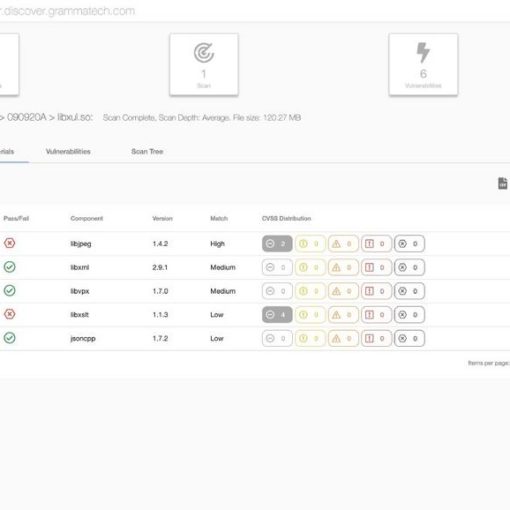Click version 1.7.0 in libvpx row
The height and width of the screenshot is (510, 510).
click(x=160, y=291)
